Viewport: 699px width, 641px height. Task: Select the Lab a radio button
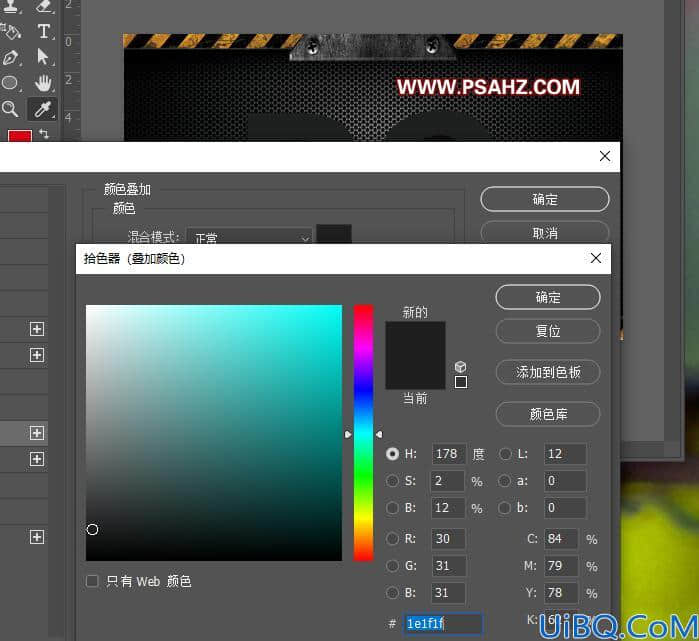504,481
